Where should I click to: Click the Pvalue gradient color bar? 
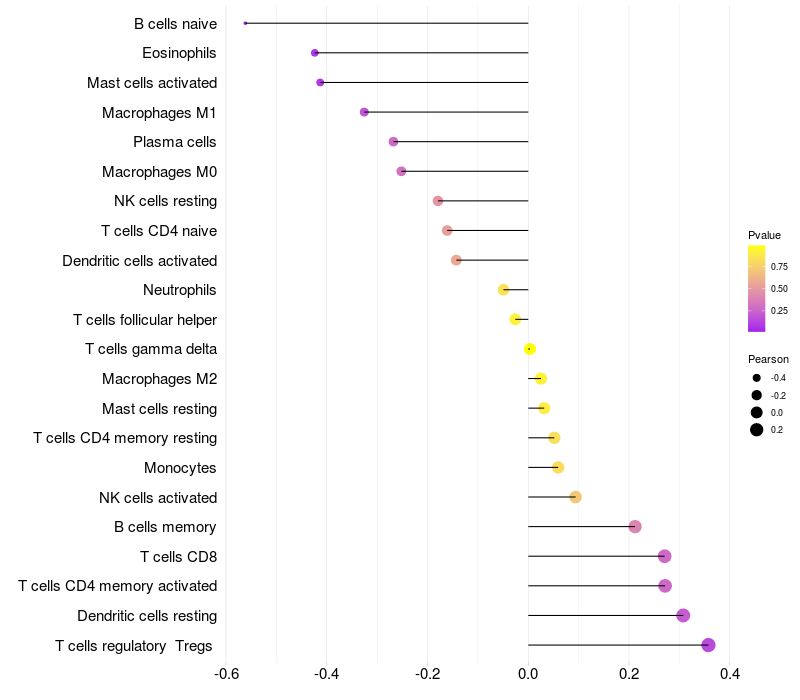(x=756, y=289)
